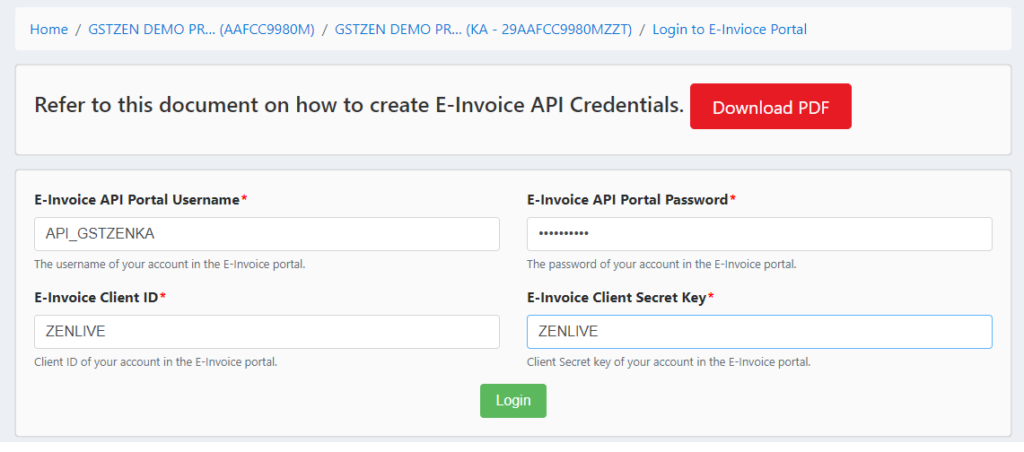Click the Client Secret key help text
Image resolution: width=1024 pixels, height=452 pixels.
669,362
